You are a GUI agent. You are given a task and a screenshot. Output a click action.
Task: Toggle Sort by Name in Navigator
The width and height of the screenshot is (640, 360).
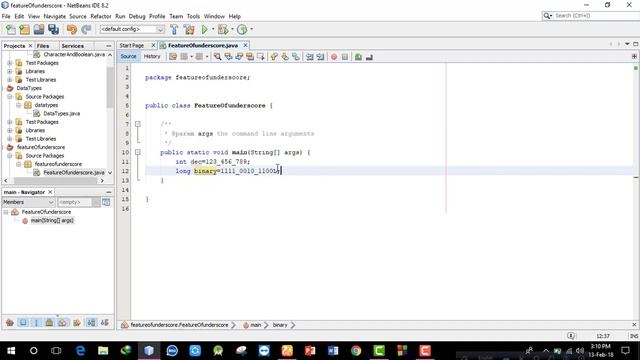tap(91, 322)
